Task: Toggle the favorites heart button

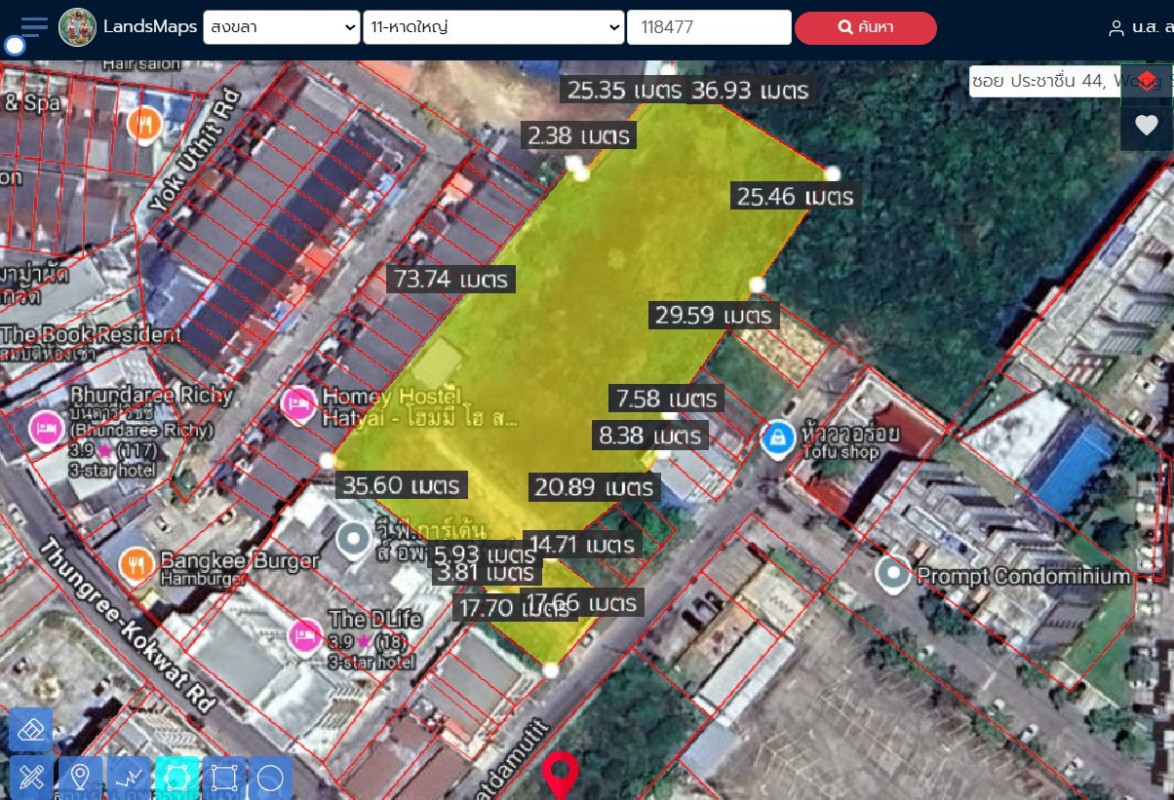Action: pos(1146,127)
